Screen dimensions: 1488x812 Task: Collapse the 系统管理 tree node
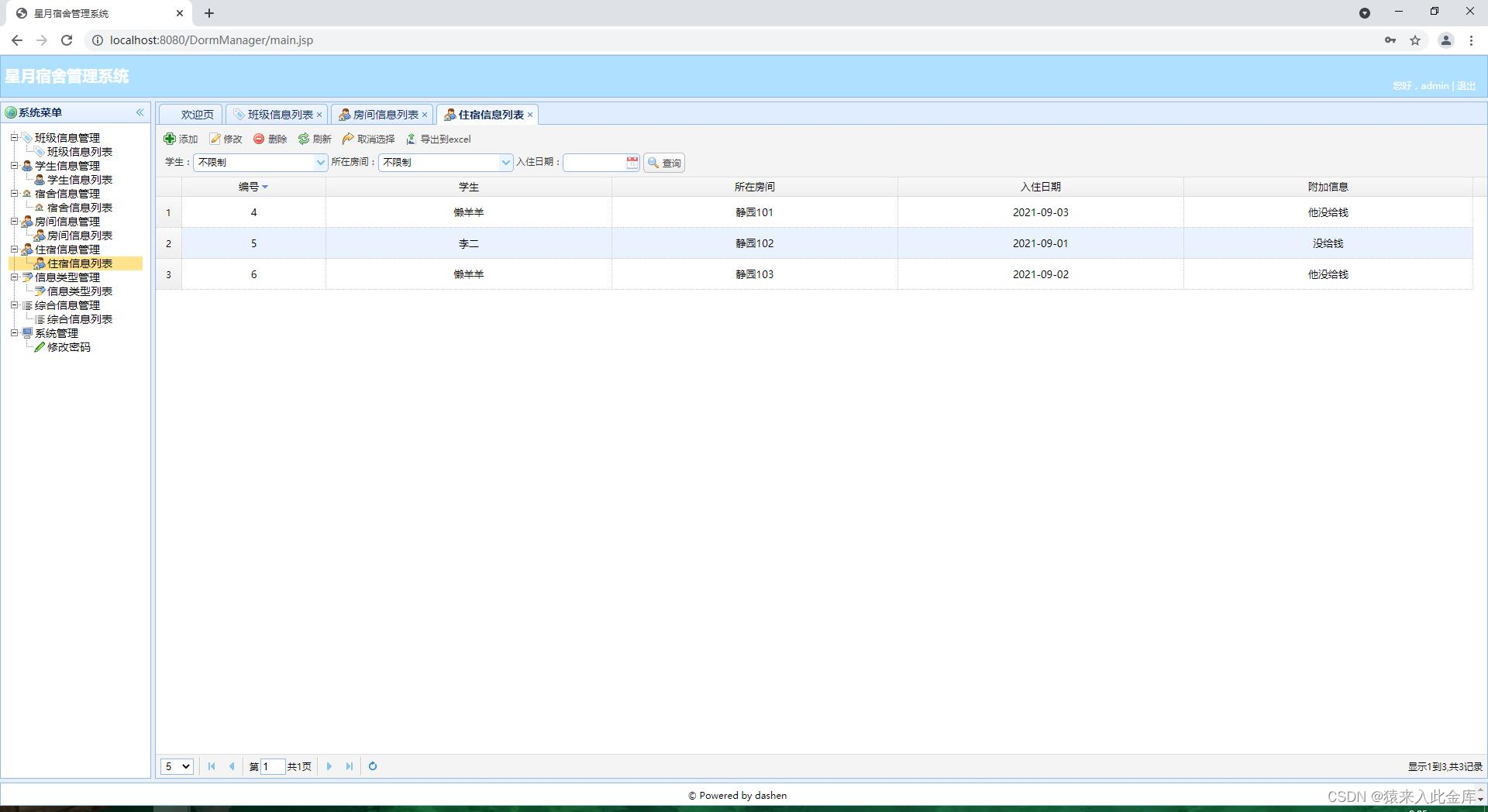point(14,333)
